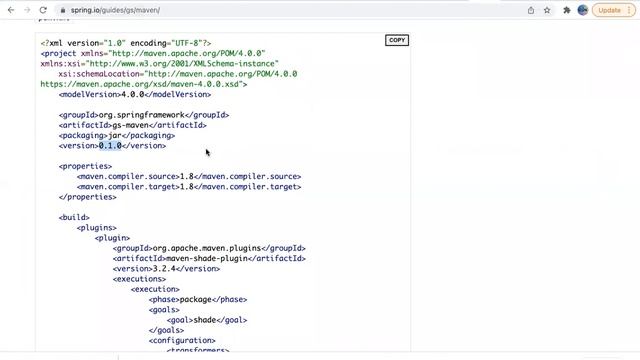The width and height of the screenshot is (640, 360).
Task: Click the org.apache.maven.plugins groupId line
Action: [x=209, y=248]
